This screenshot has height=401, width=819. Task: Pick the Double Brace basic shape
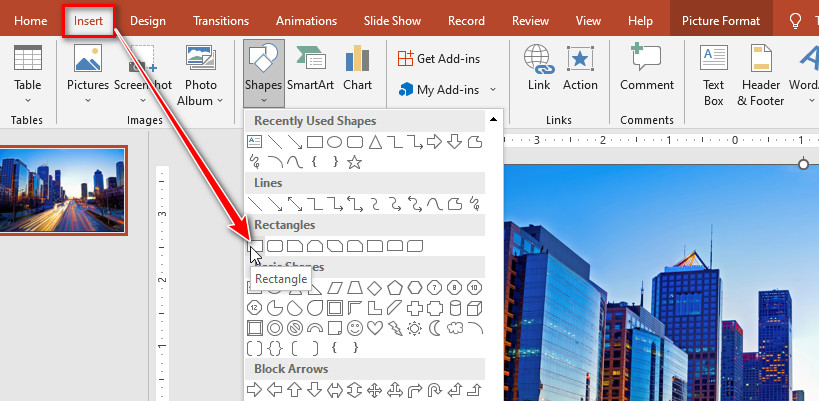tap(275, 348)
